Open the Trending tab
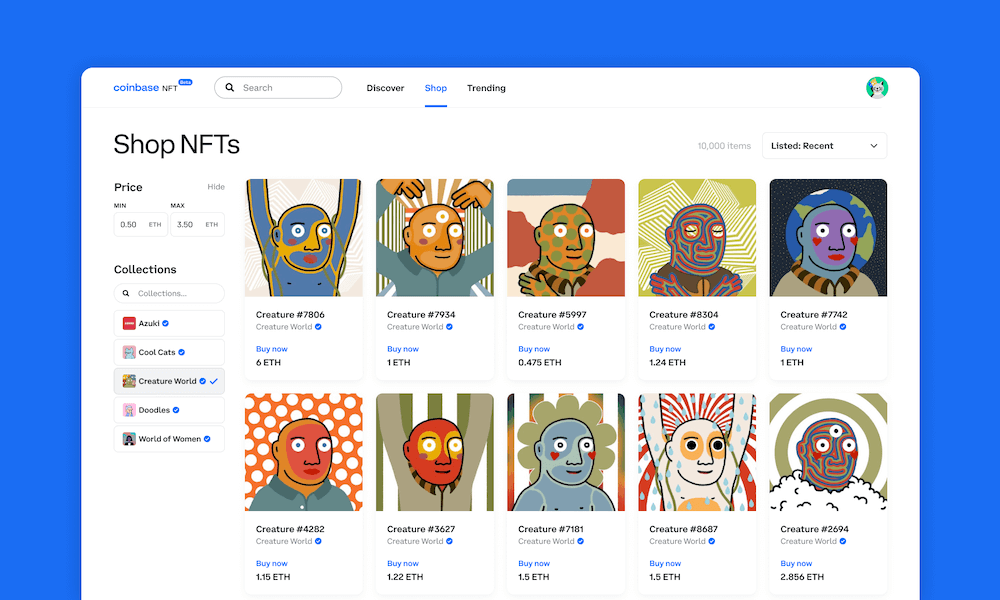 [x=486, y=88]
